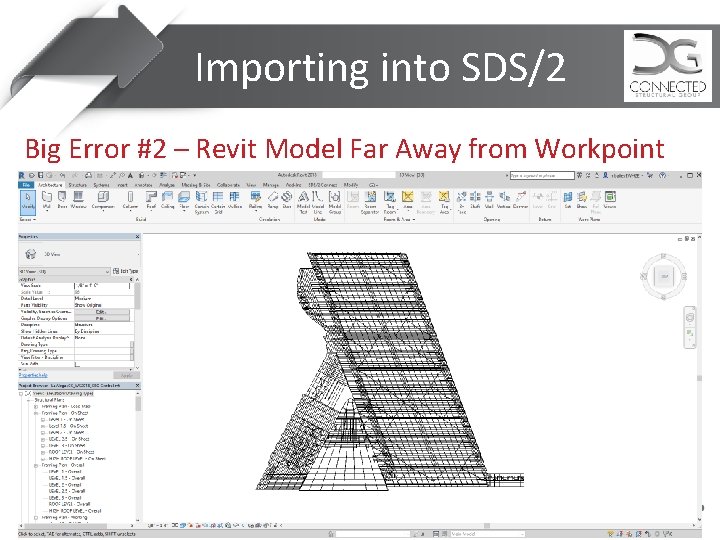
Task: Open the 3D View type selector dropdown
Action: click(x=64, y=271)
